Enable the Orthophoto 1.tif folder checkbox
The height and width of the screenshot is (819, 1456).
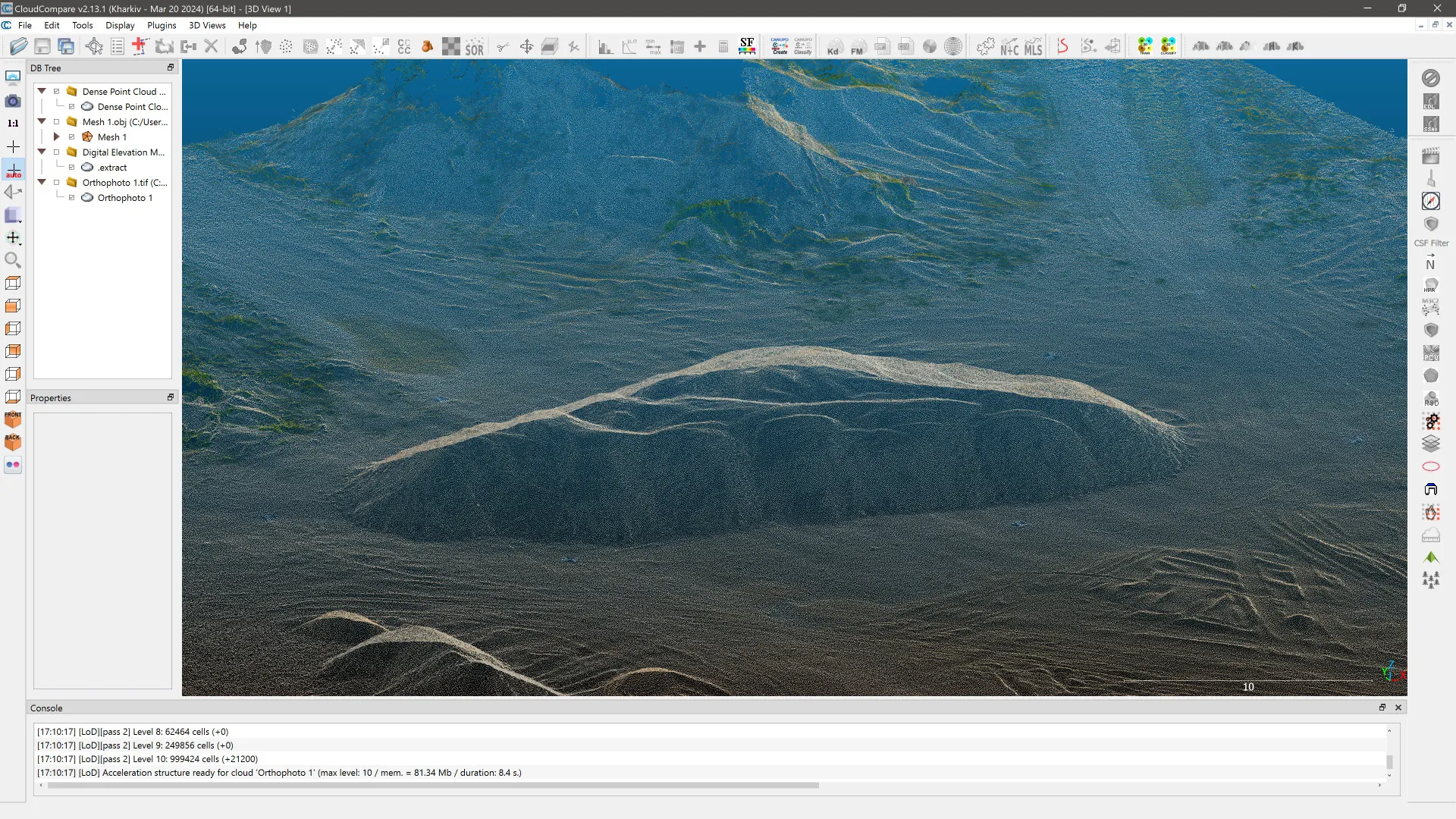pyautogui.click(x=56, y=183)
